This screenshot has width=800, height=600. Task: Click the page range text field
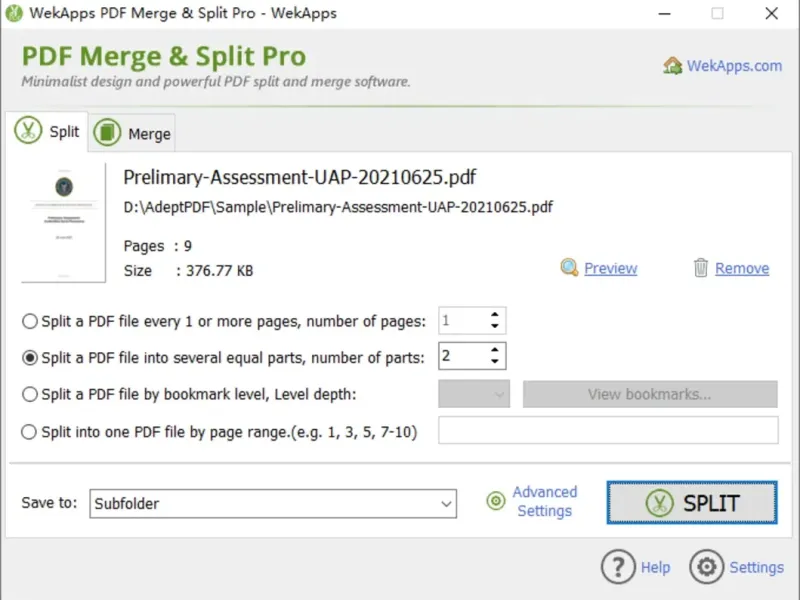click(608, 430)
